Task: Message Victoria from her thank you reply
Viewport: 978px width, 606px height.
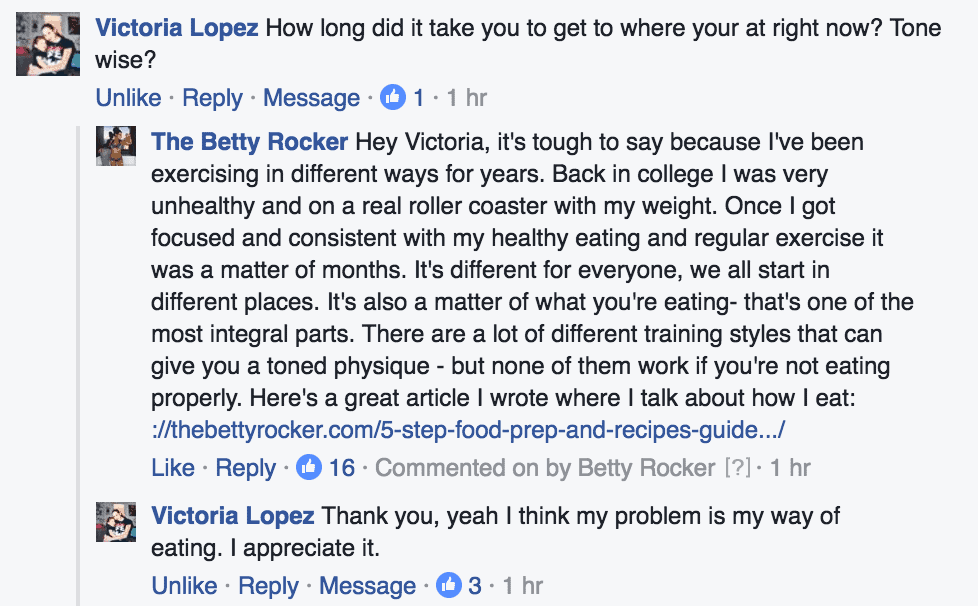Action: tap(367, 585)
